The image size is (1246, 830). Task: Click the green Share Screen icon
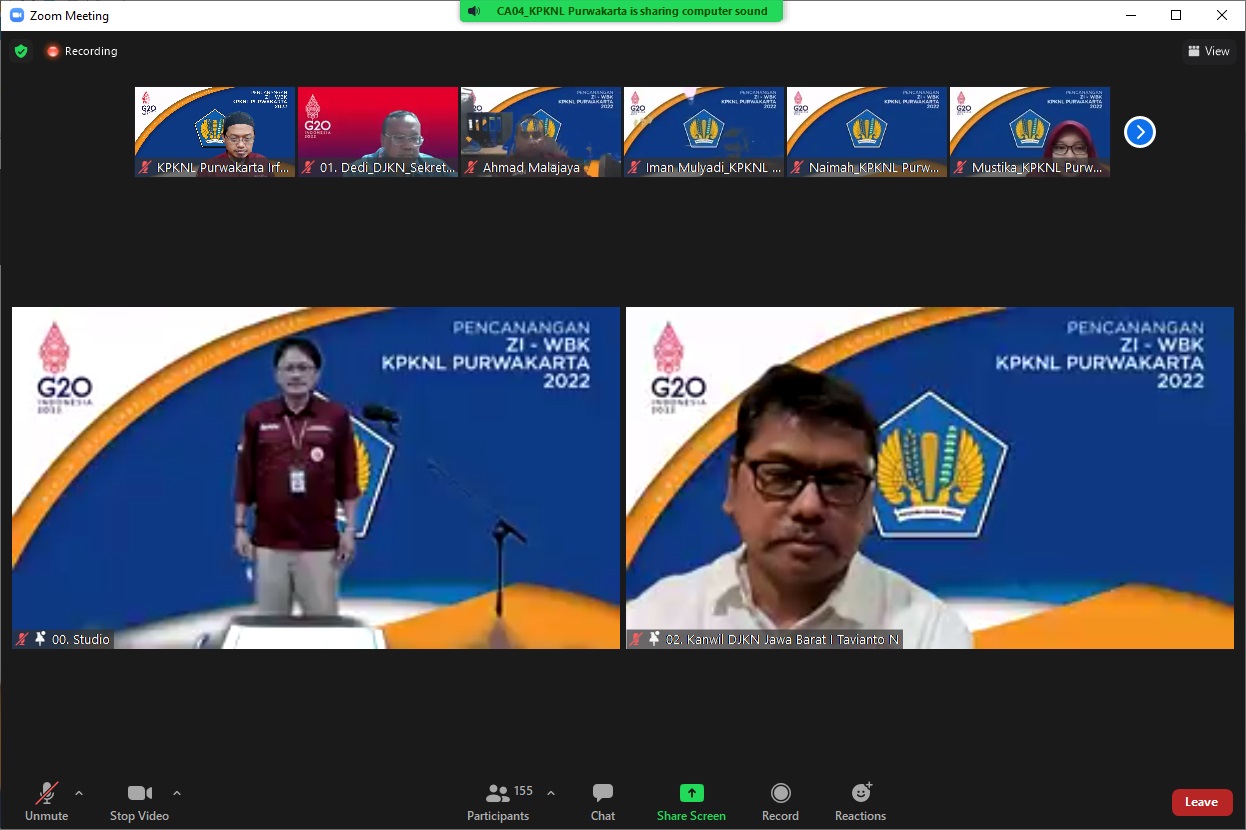(x=691, y=793)
